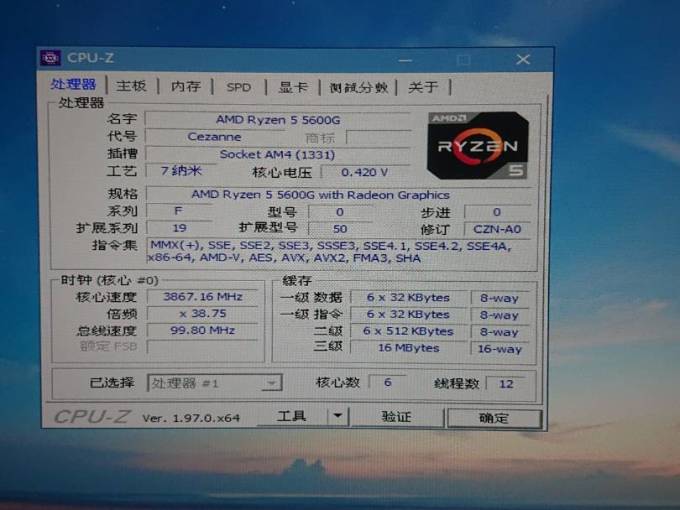Go to the 测试分数 tab
This screenshot has height=510, width=680.
click(358, 88)
